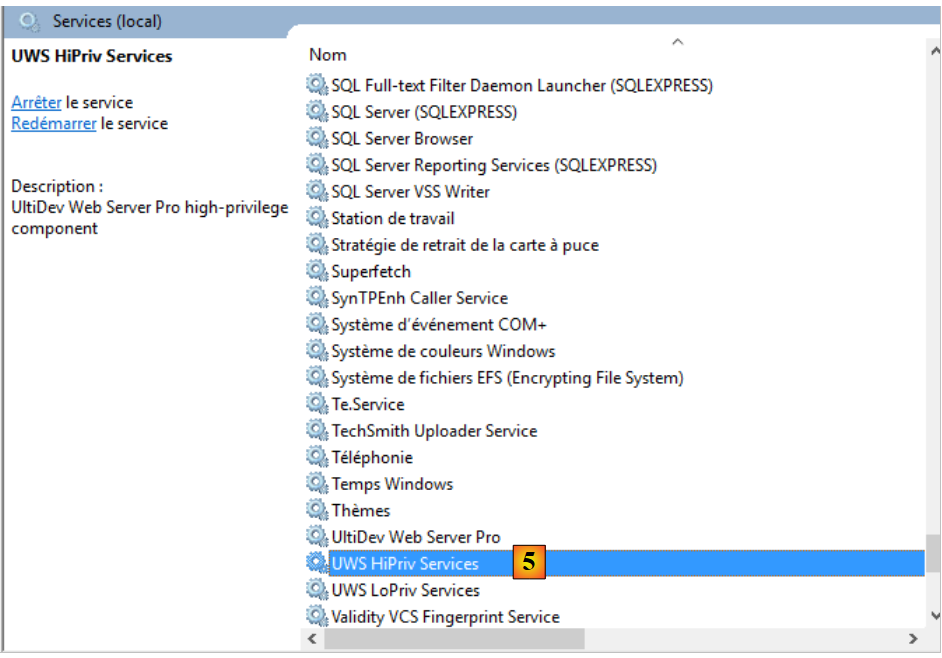Click the gear icon next to Te.Service
This screenshot has width=942, height=658.
coord(317,404)
